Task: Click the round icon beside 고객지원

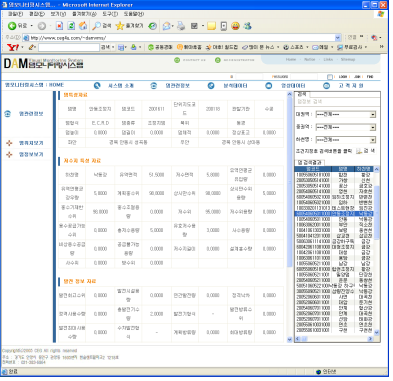Action: (327, 86)
